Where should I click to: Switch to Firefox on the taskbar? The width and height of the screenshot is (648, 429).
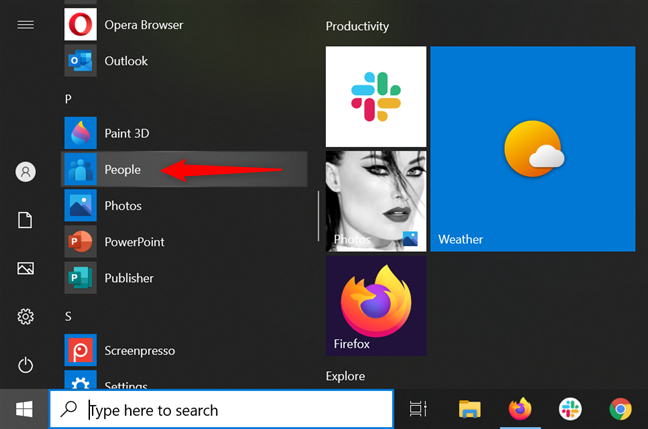[x=520, y=409]
